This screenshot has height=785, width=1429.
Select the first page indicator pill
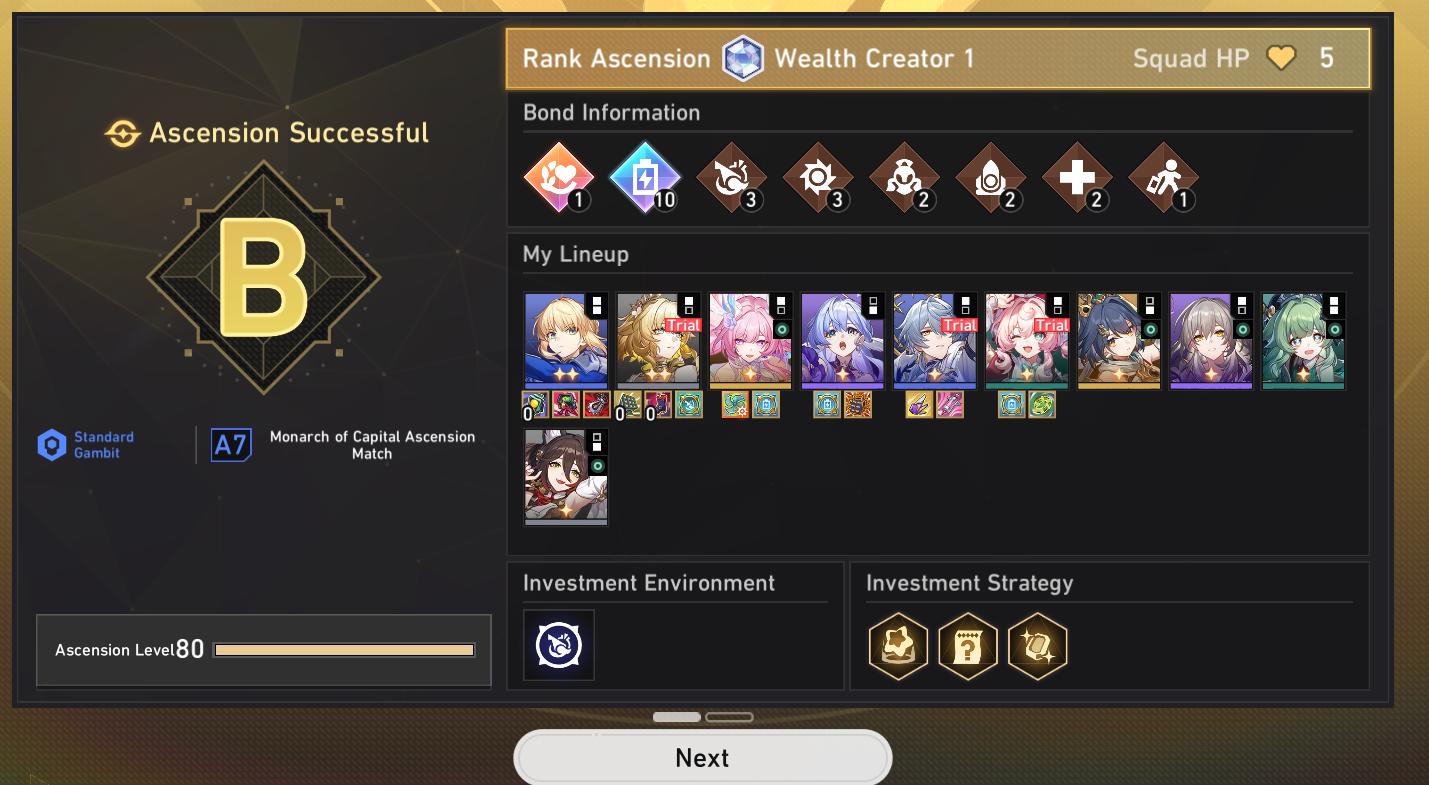tap(677, 717)
